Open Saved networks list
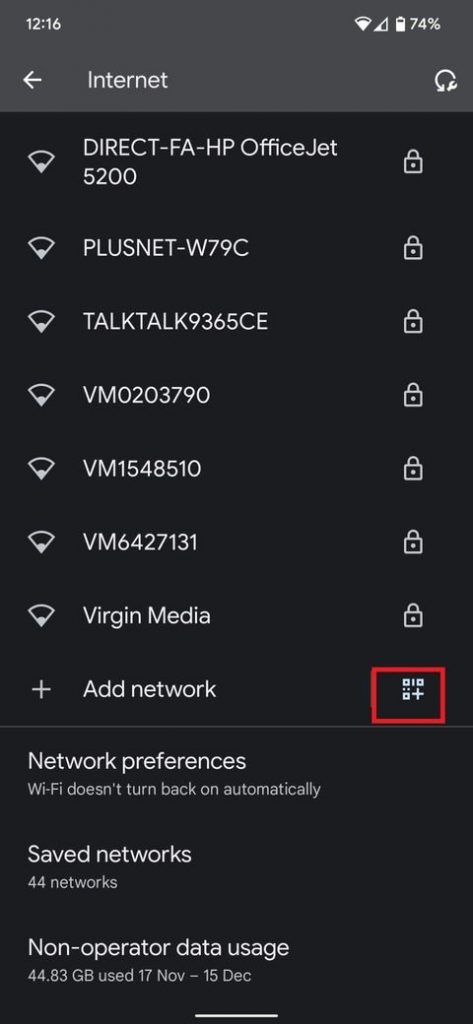 click(x=236, y=866)
